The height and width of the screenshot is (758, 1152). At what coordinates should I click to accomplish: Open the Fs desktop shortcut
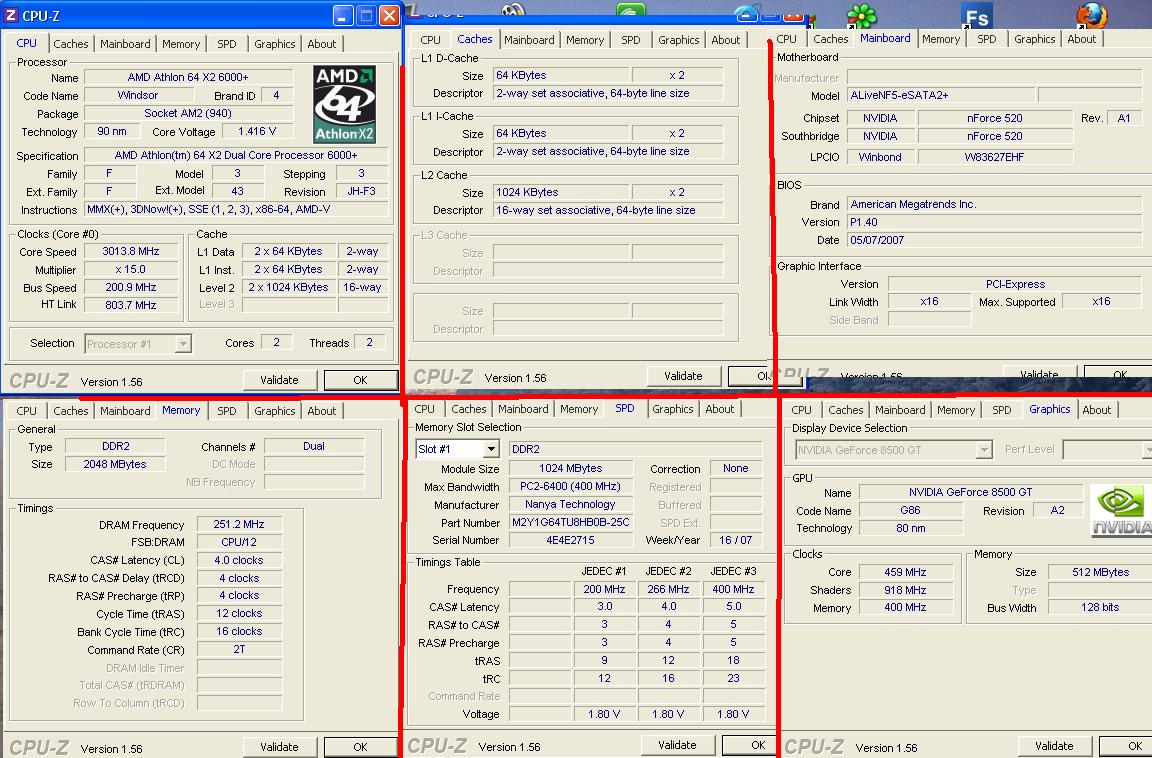pos(977,15)
